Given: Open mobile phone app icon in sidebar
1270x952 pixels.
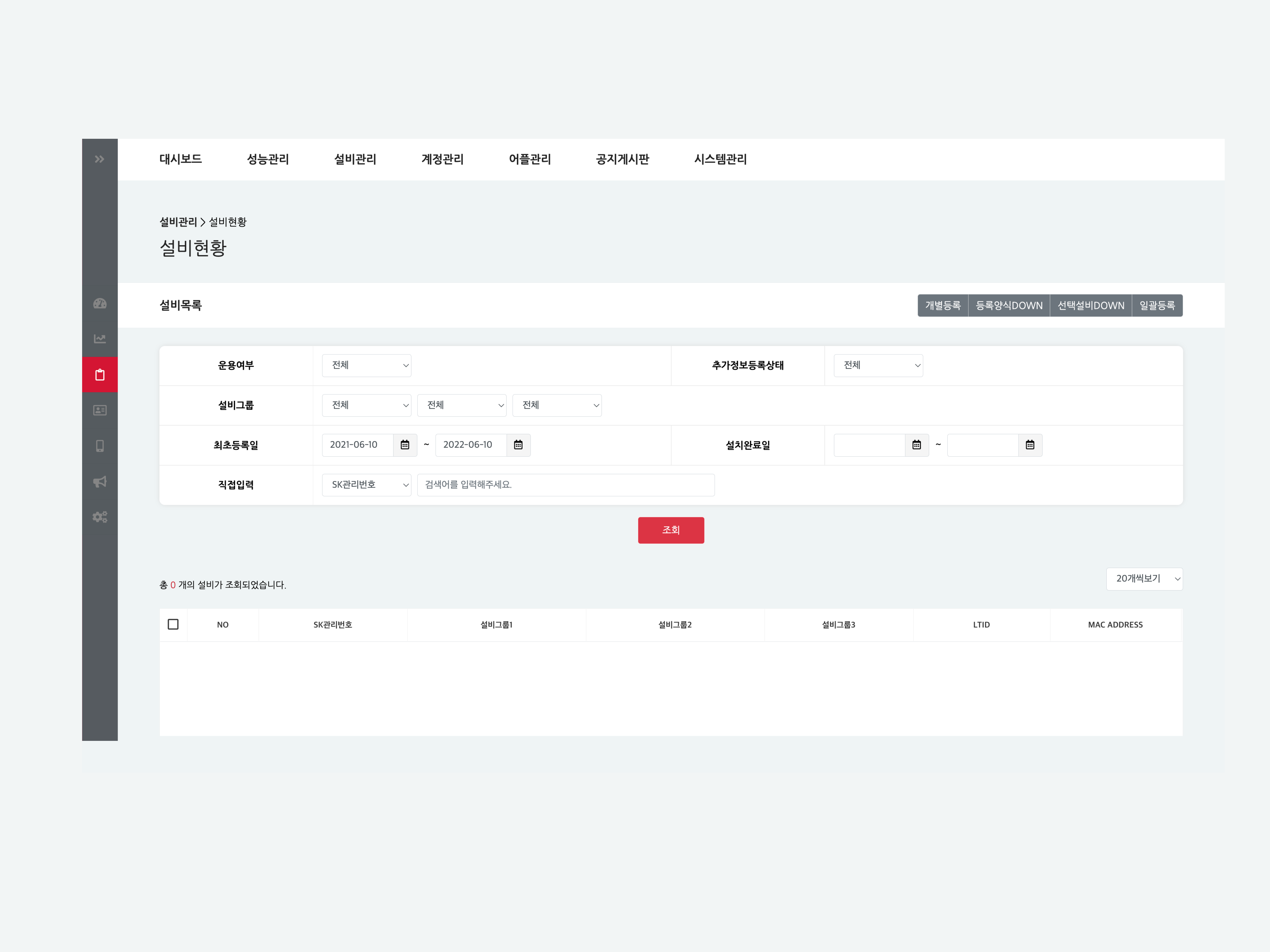Looking at the screenshot, I should (x=100, y=446).
